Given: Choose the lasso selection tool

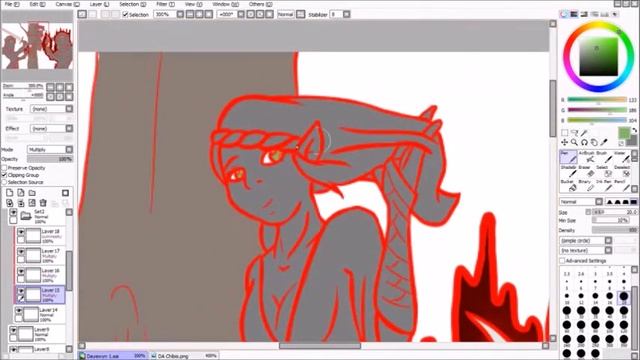Looking at the screenshot, I should 574,133.
